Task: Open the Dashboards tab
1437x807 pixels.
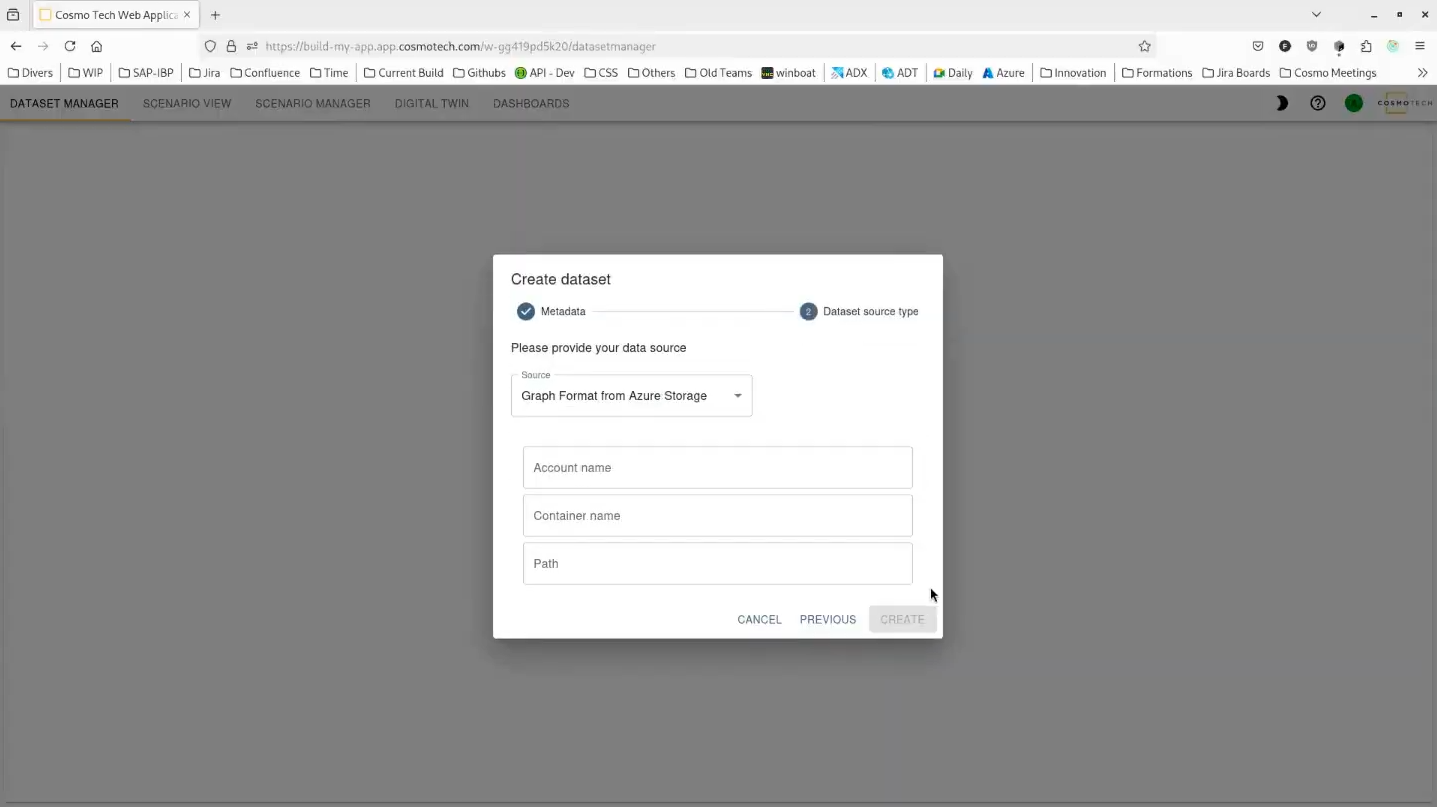Action: point(530,103)
